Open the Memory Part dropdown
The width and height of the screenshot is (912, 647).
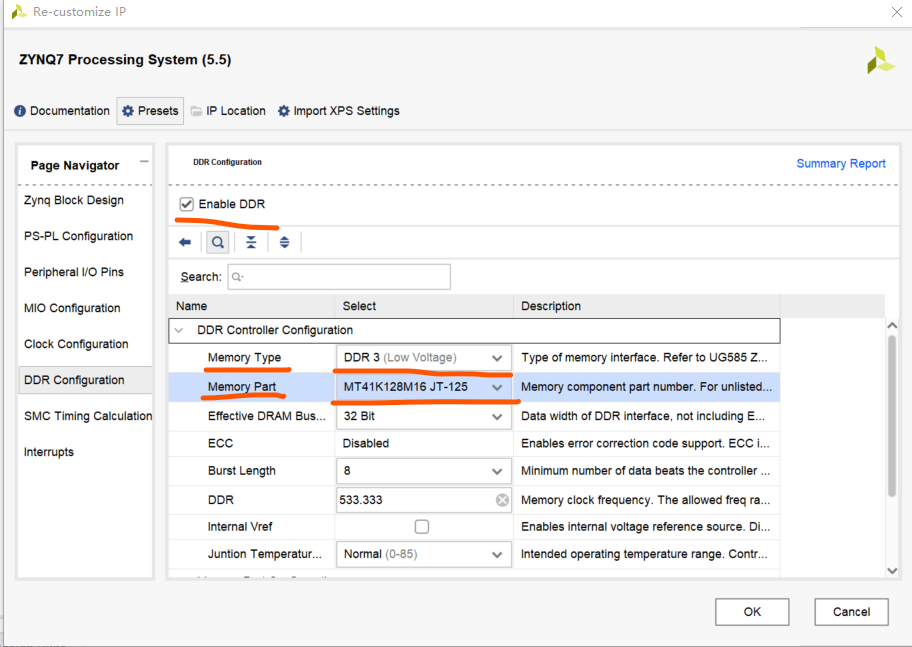coord(497,387)
